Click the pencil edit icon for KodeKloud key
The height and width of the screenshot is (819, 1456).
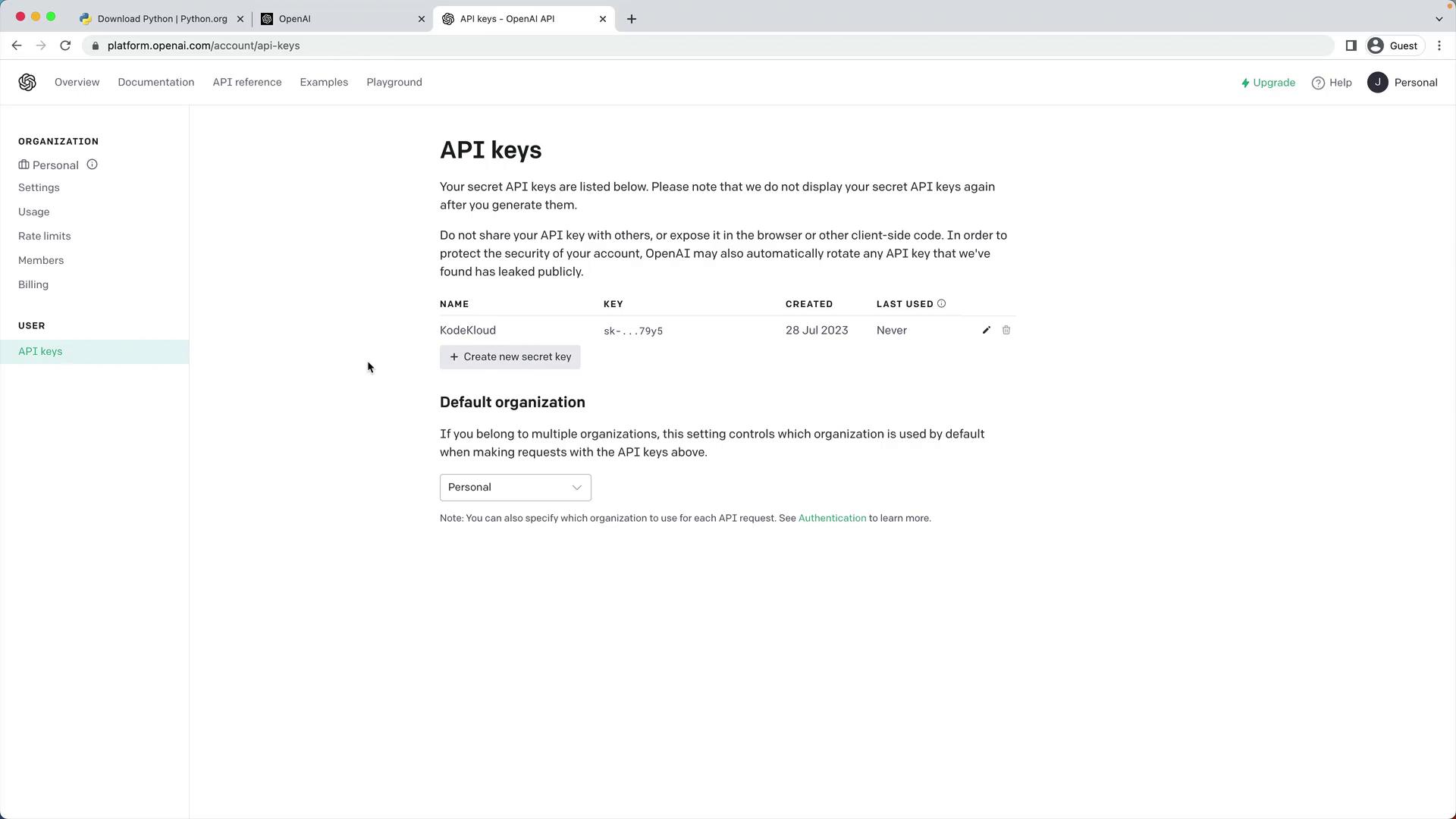click(x=986, y=330)
